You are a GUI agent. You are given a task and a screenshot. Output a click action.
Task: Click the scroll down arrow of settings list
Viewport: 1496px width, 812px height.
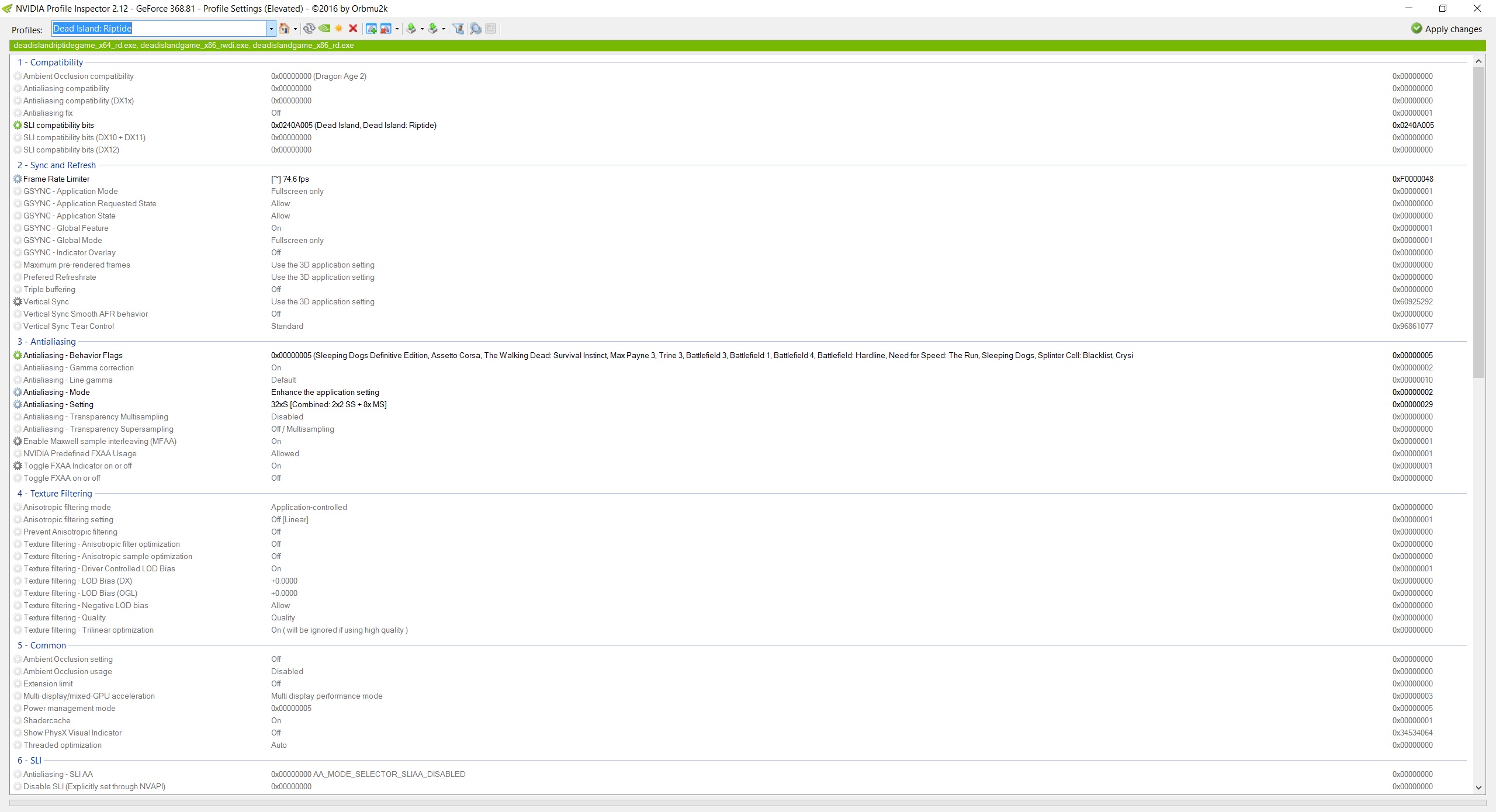(1479, 787)
